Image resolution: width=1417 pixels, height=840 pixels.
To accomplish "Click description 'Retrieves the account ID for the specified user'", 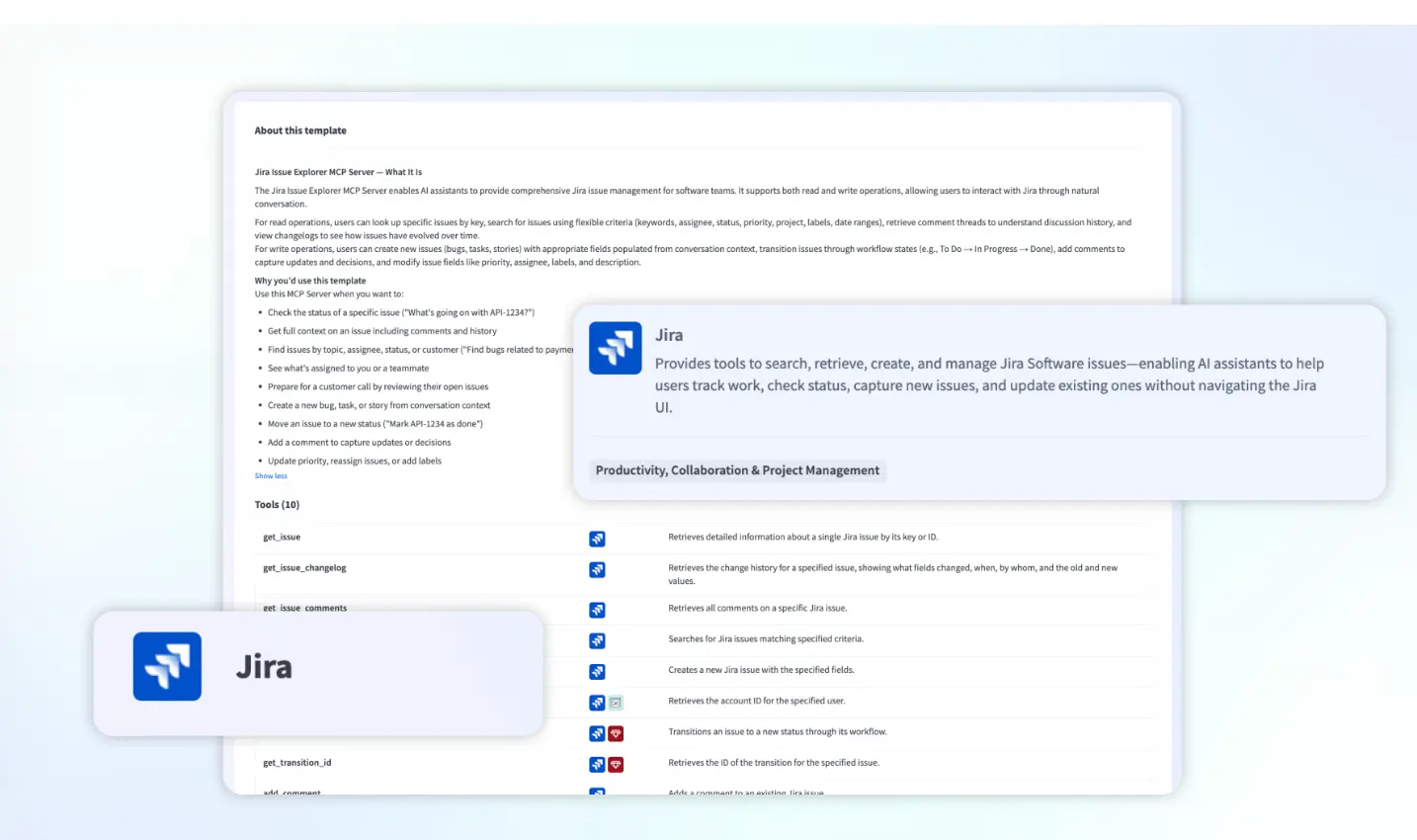I will tap(757, 701).
